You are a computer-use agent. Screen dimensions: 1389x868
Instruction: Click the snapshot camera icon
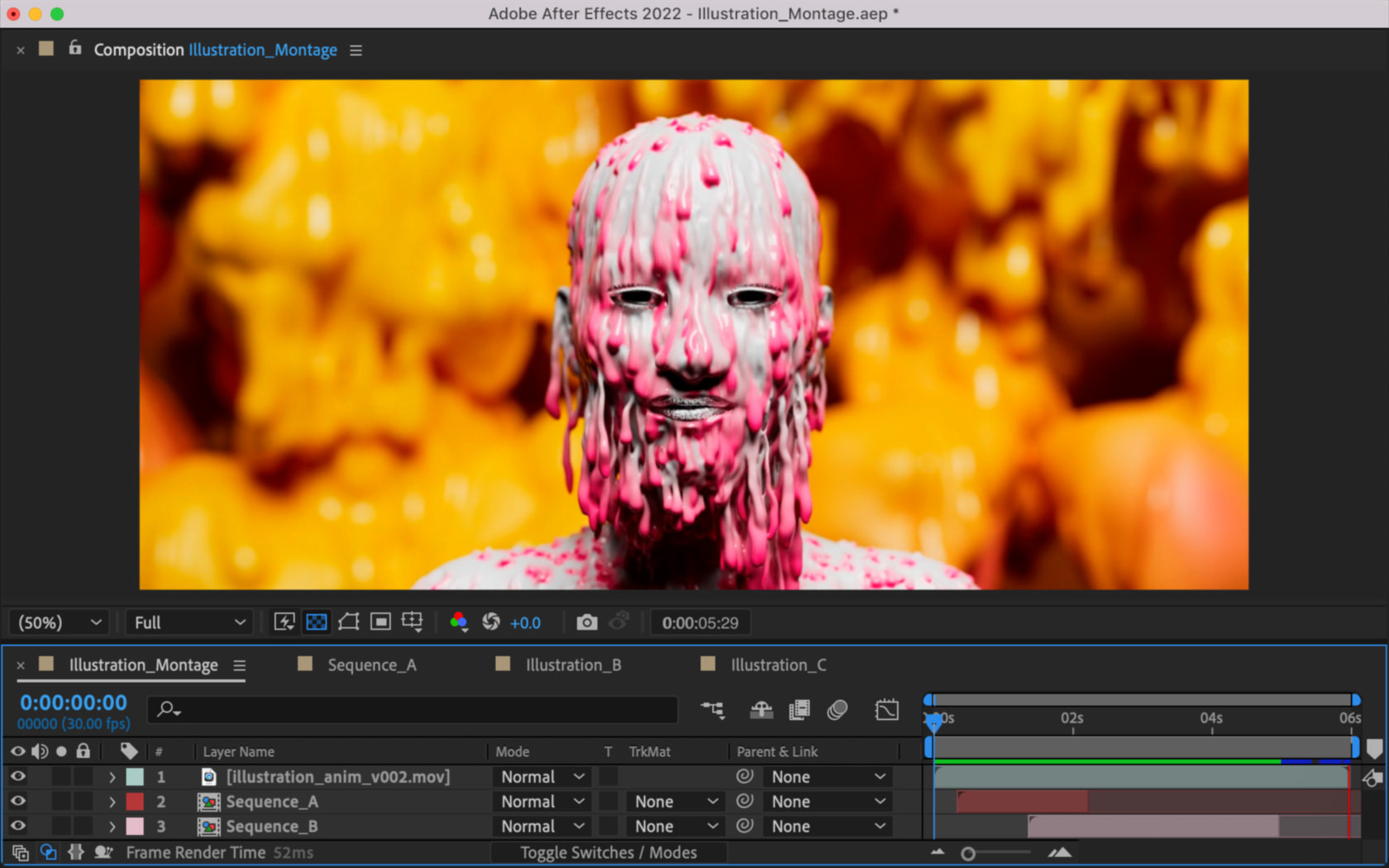coord(586,622)
